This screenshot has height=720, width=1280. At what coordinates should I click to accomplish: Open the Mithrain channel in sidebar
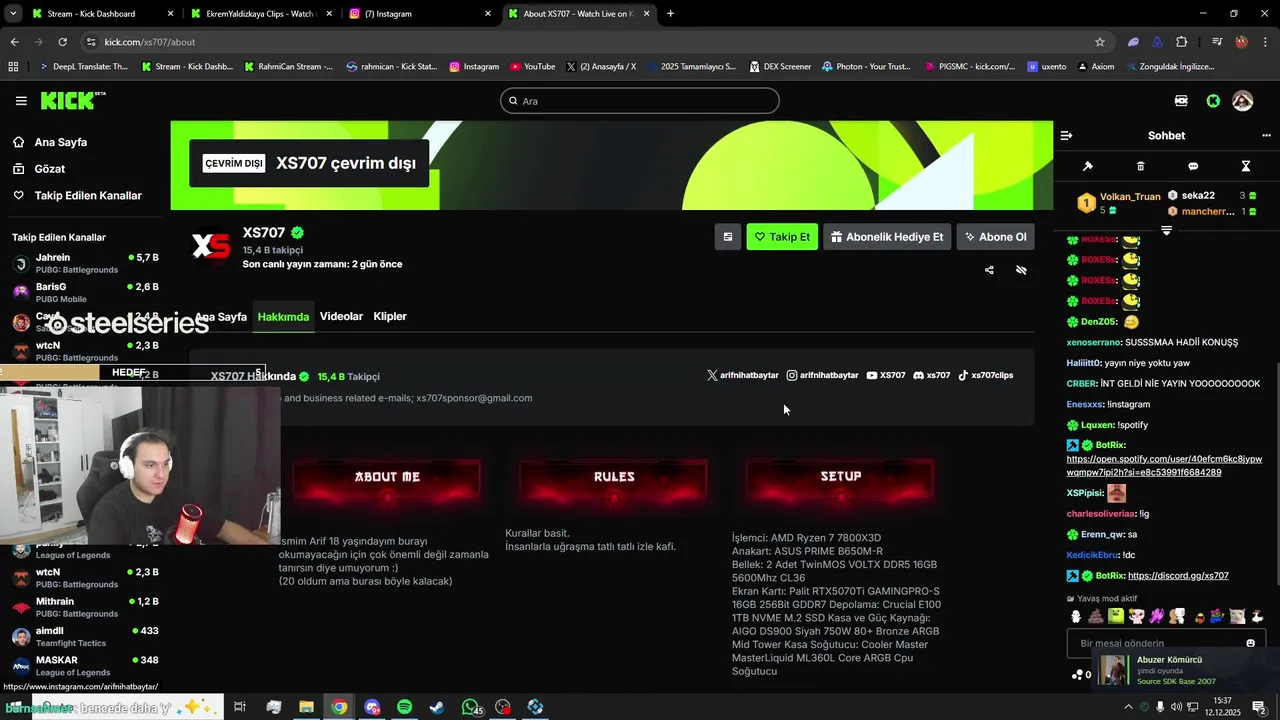tap(85, 607)
